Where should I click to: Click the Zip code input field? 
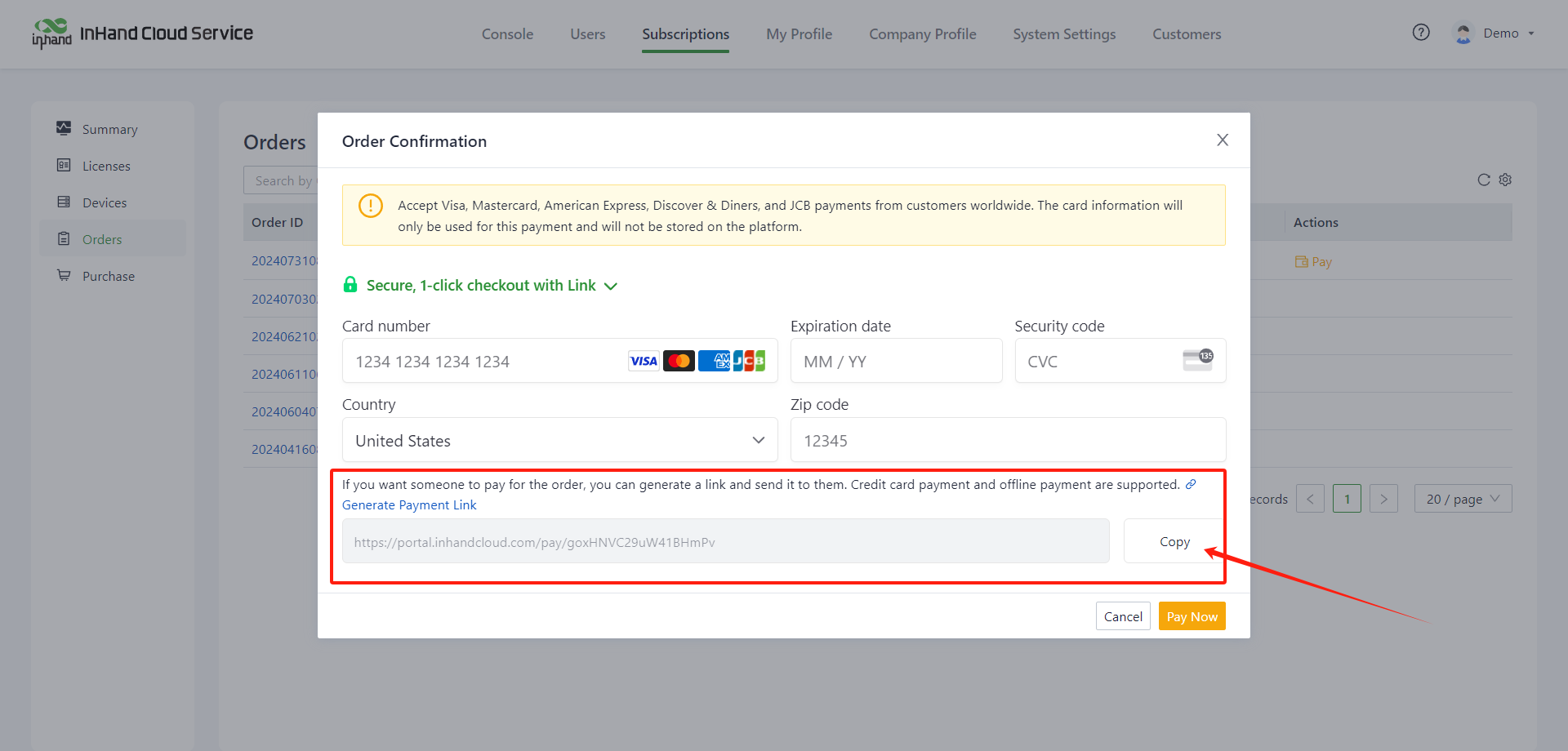1007,440
